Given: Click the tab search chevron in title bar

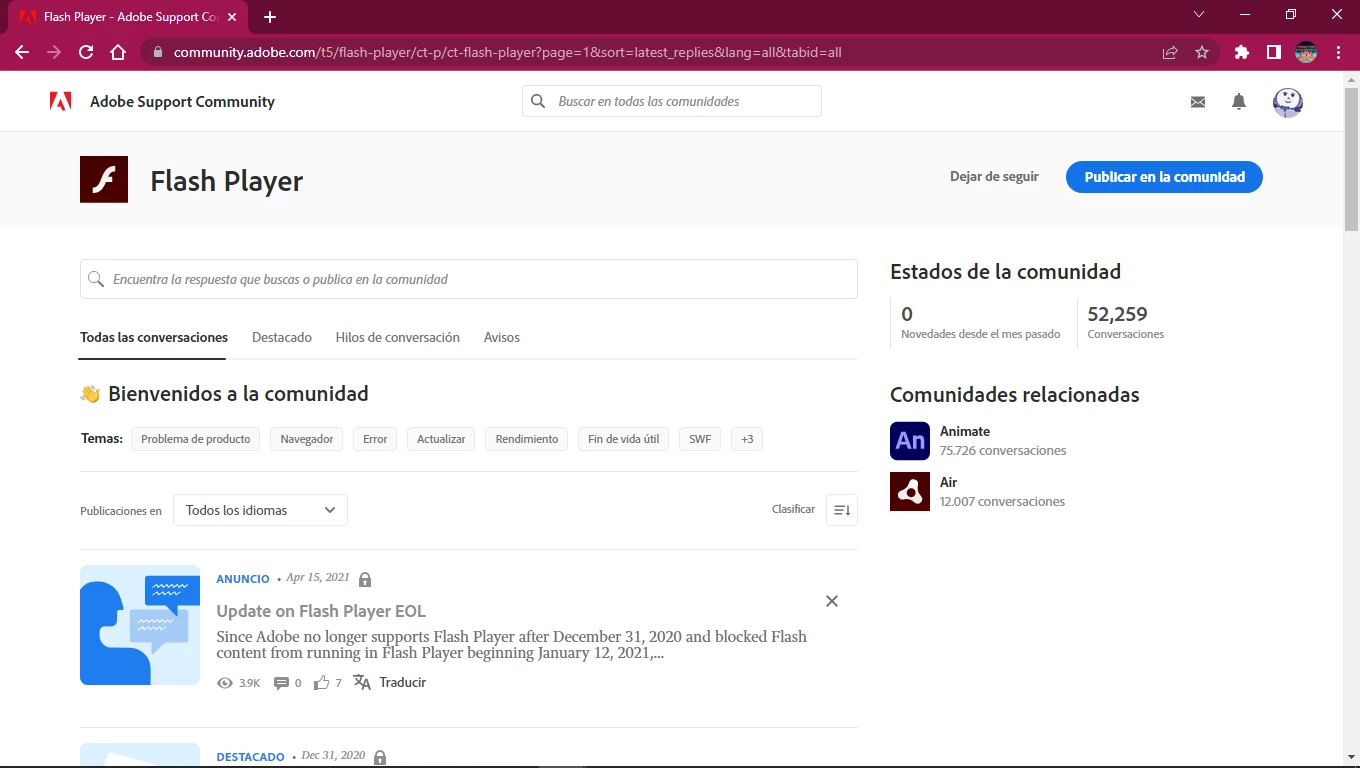Looking at the screenshot, I should point(1200,14).
